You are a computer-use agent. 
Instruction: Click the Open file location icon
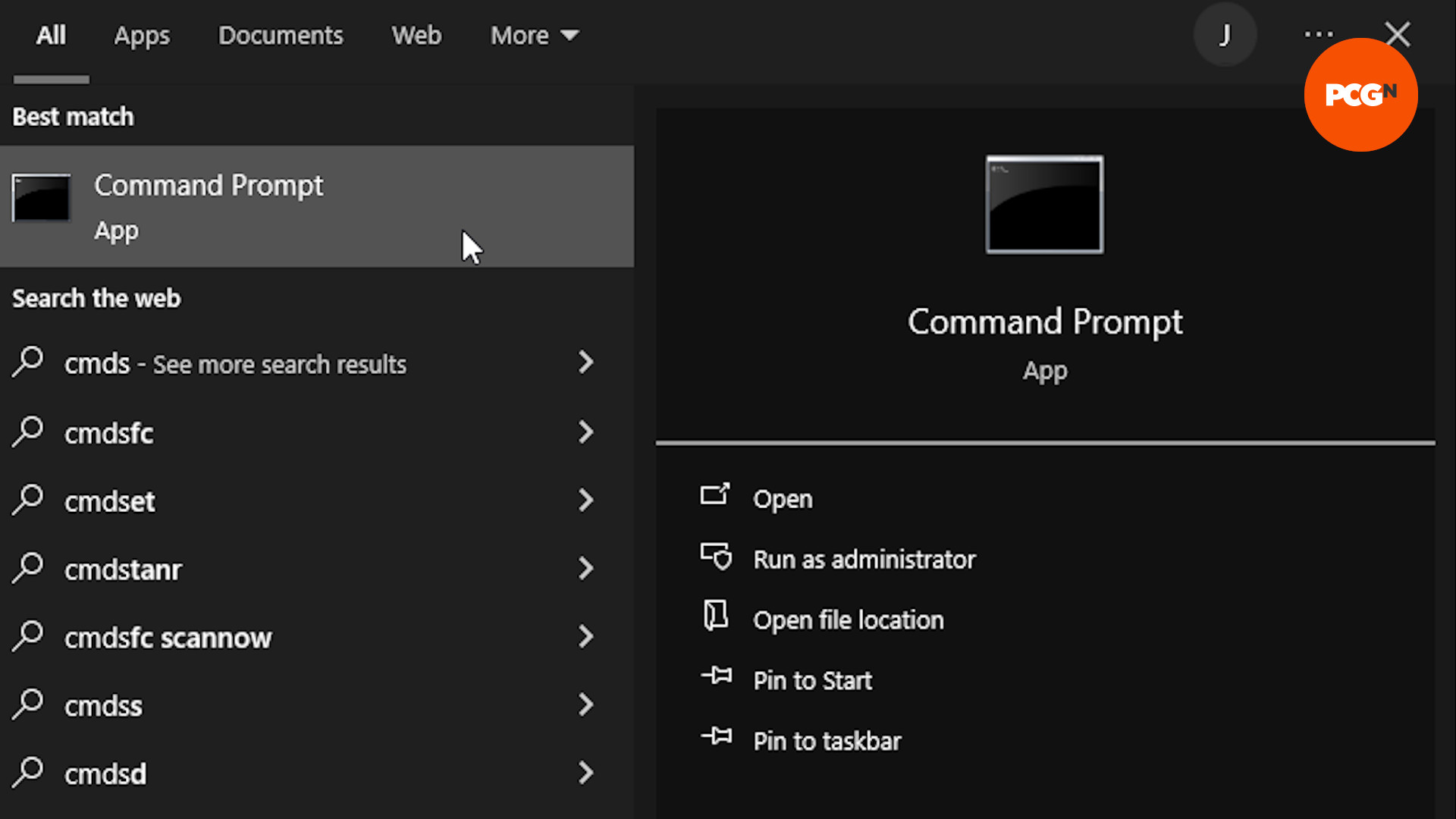pos(716,619)
